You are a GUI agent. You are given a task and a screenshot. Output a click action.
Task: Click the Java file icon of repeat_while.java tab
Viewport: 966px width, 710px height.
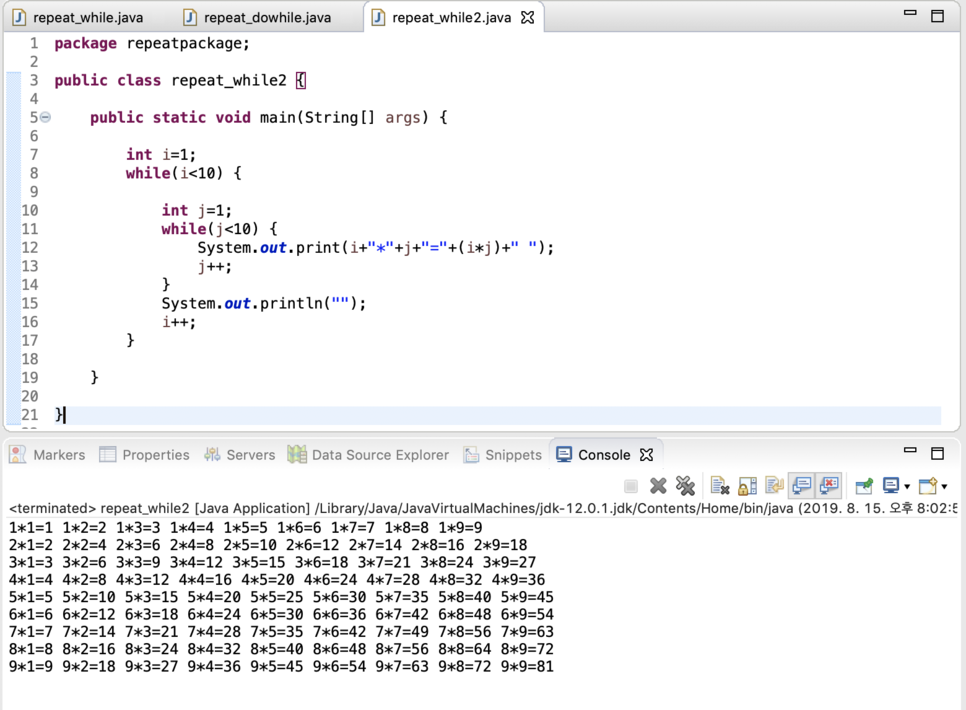point(20,18)
